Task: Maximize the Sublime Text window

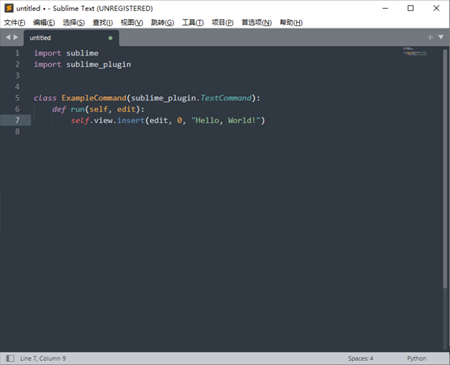Action: click(411, 8)
